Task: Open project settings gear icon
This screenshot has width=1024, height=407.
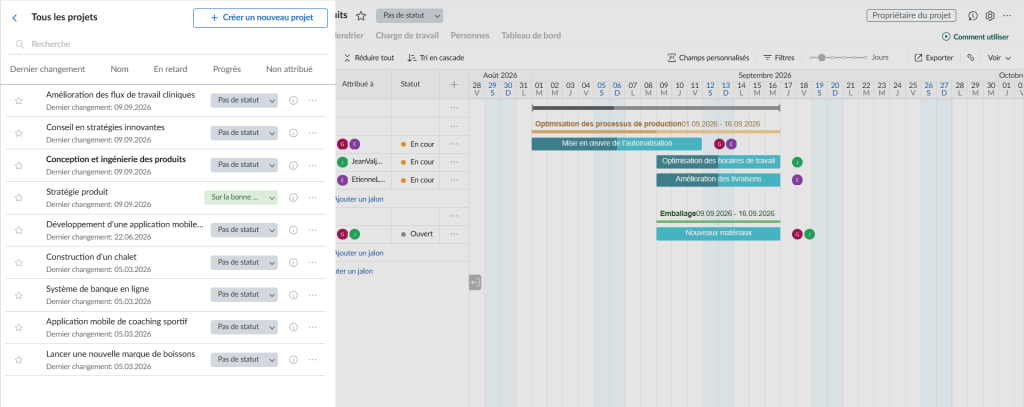Action: coord(990,16)
